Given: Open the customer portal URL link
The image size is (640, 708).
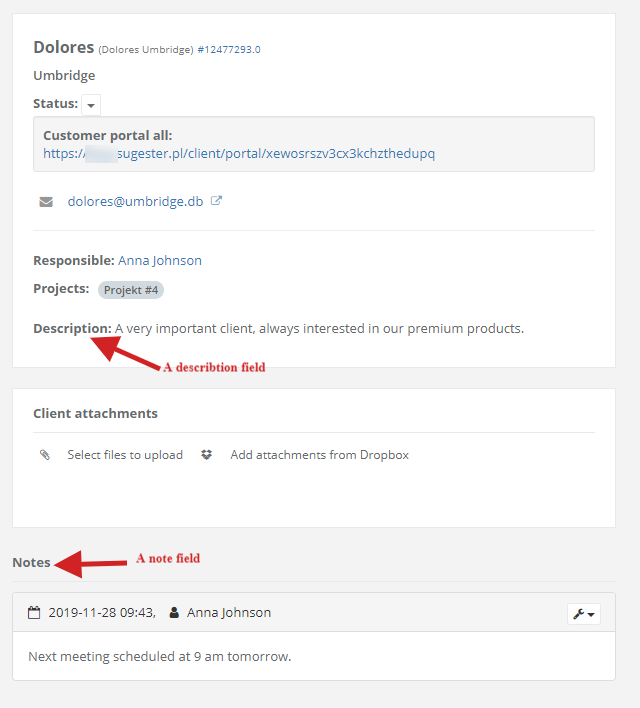Looking at the screenshot, I should tap(239, 154).
